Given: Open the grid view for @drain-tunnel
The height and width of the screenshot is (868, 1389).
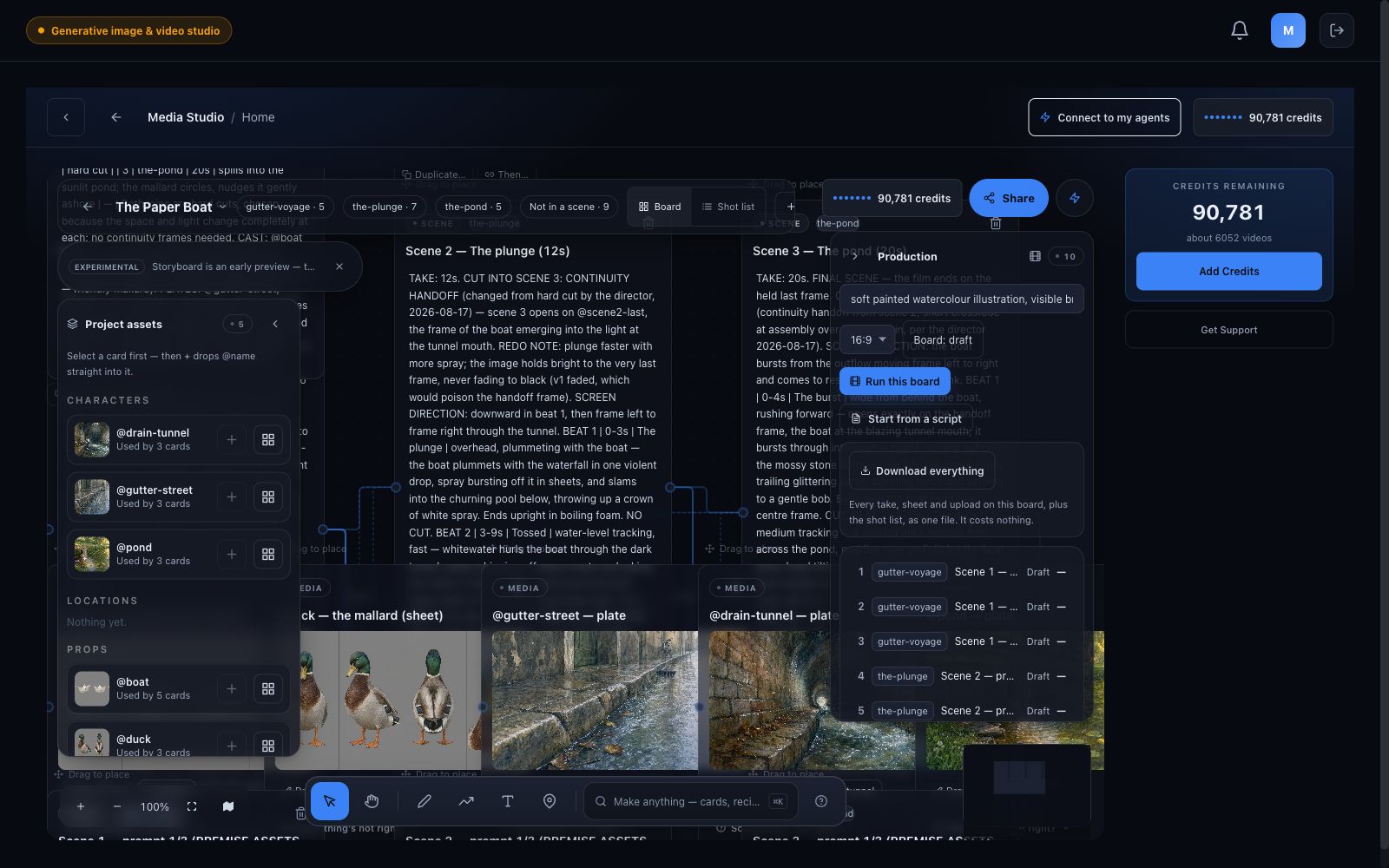Looking at the screenshot, I should pyautogui.click(x=268, y=440).
